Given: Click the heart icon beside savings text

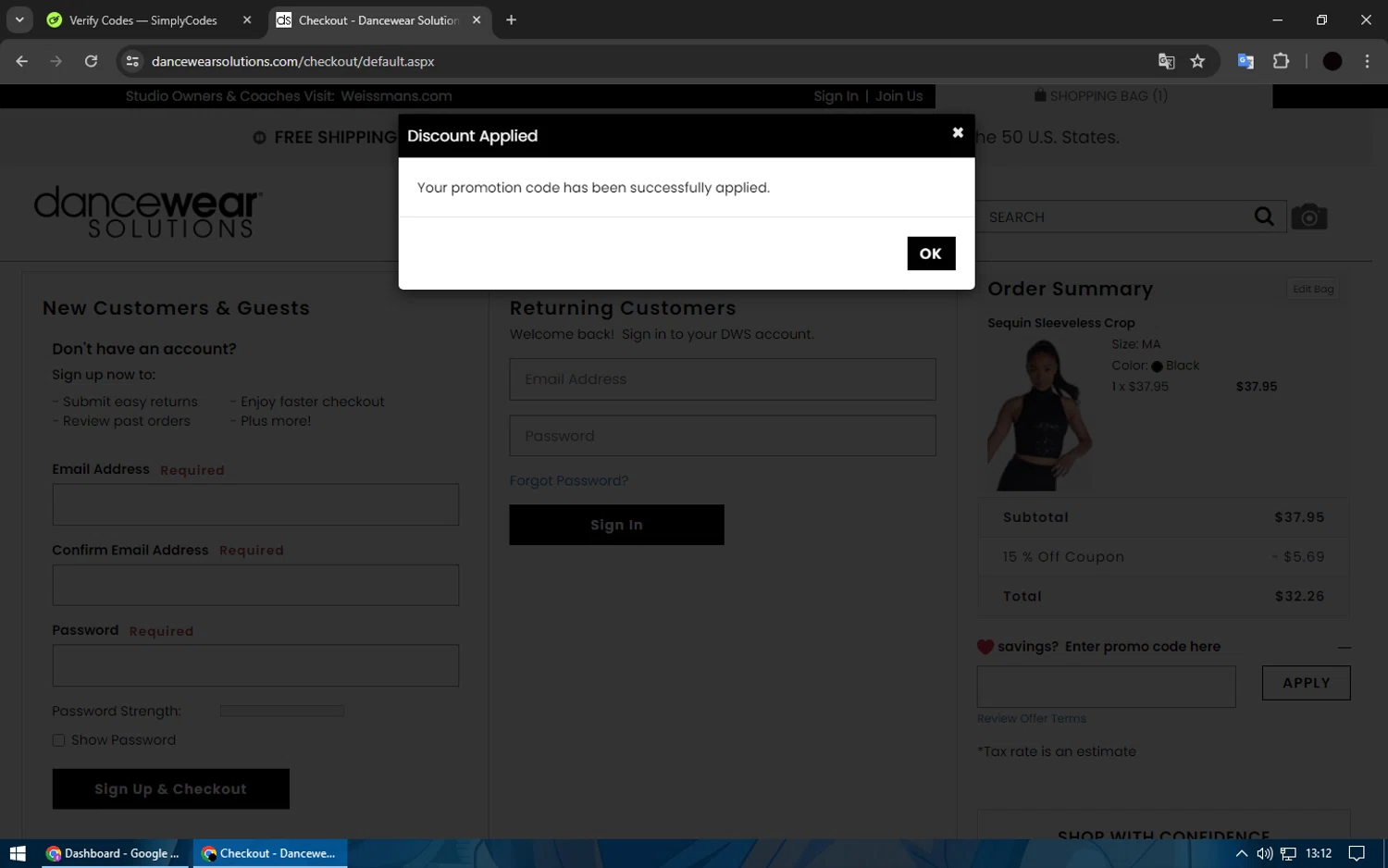Looking at the screenshot, I should click(x=985, y=647).
